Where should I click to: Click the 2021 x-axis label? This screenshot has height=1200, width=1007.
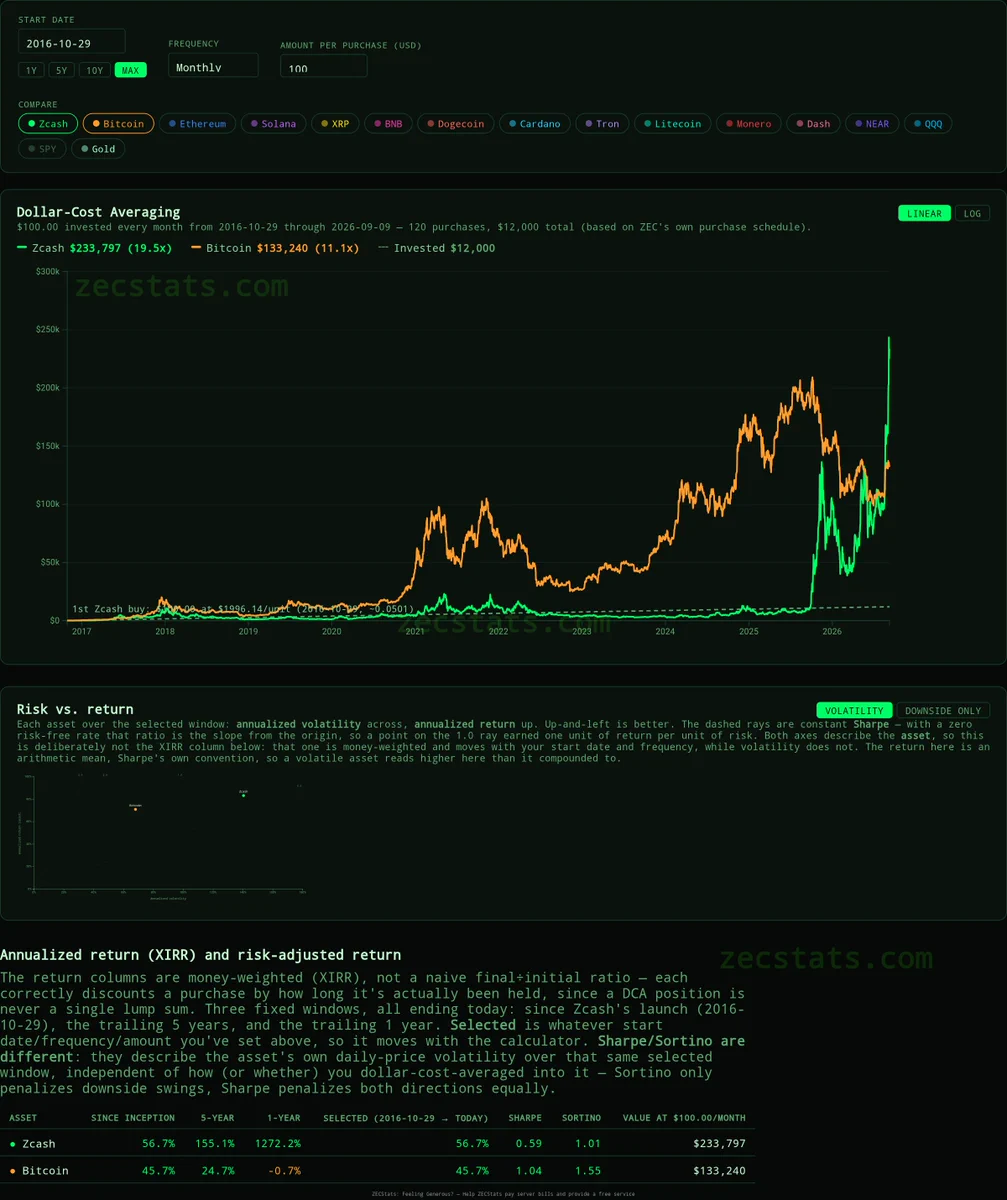pyautogui.click(x=415, y=632)
